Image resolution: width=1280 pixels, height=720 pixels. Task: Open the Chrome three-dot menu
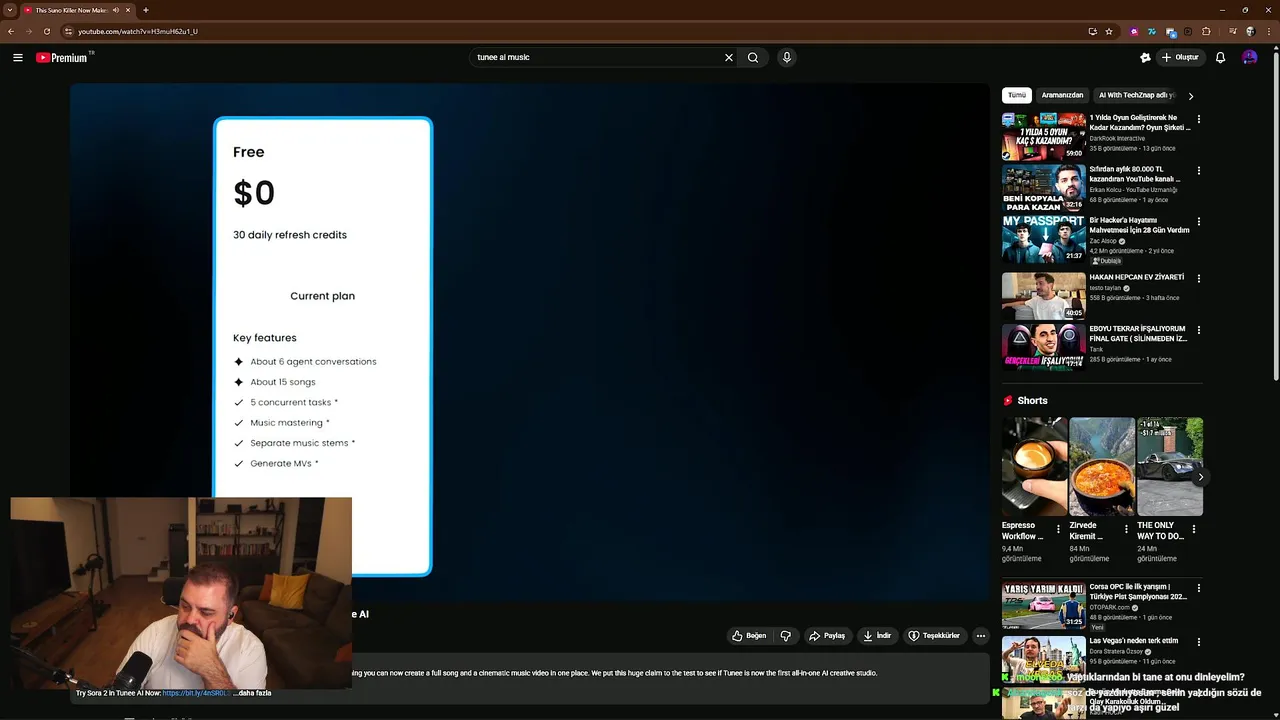tap(1267, 31)
